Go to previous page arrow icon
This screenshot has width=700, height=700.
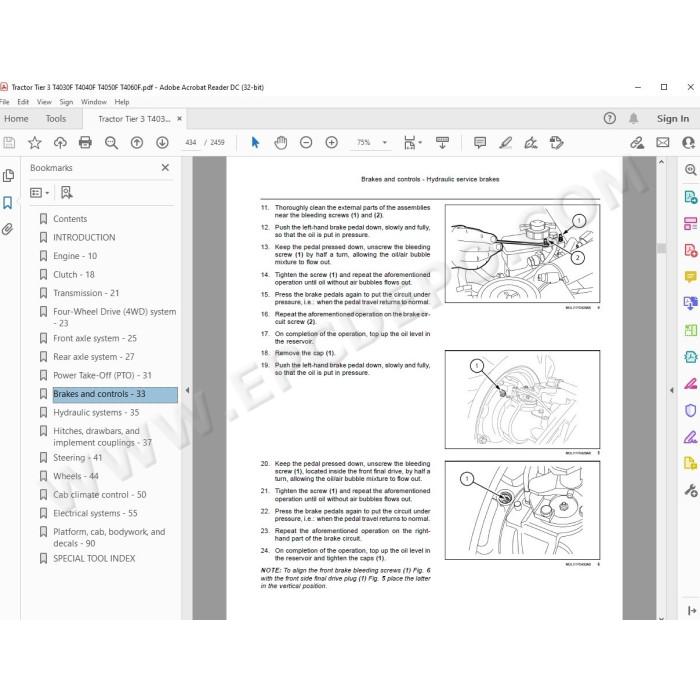[x=137, y=143]
